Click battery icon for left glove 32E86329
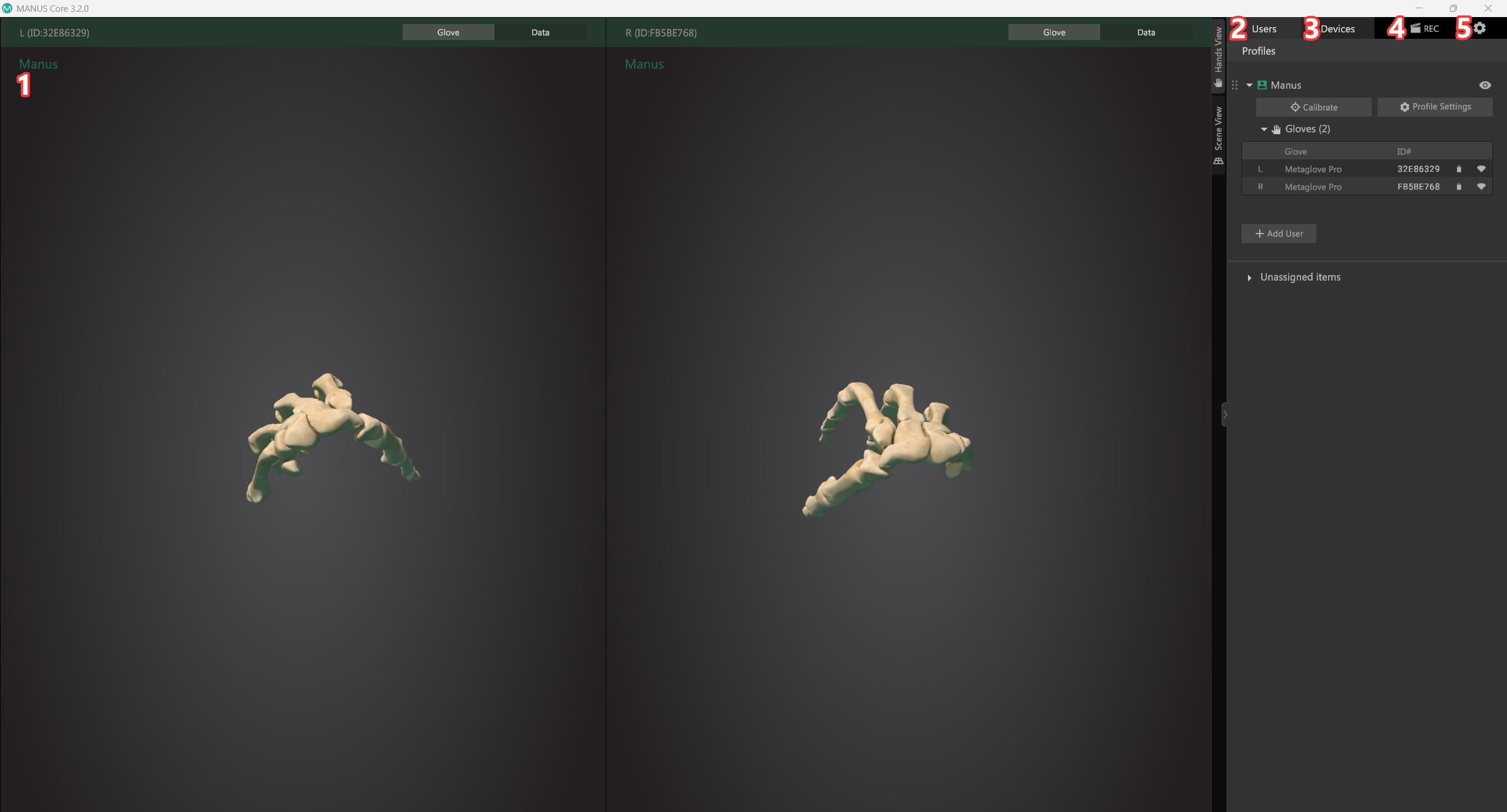 click(x=1459, y=169)
